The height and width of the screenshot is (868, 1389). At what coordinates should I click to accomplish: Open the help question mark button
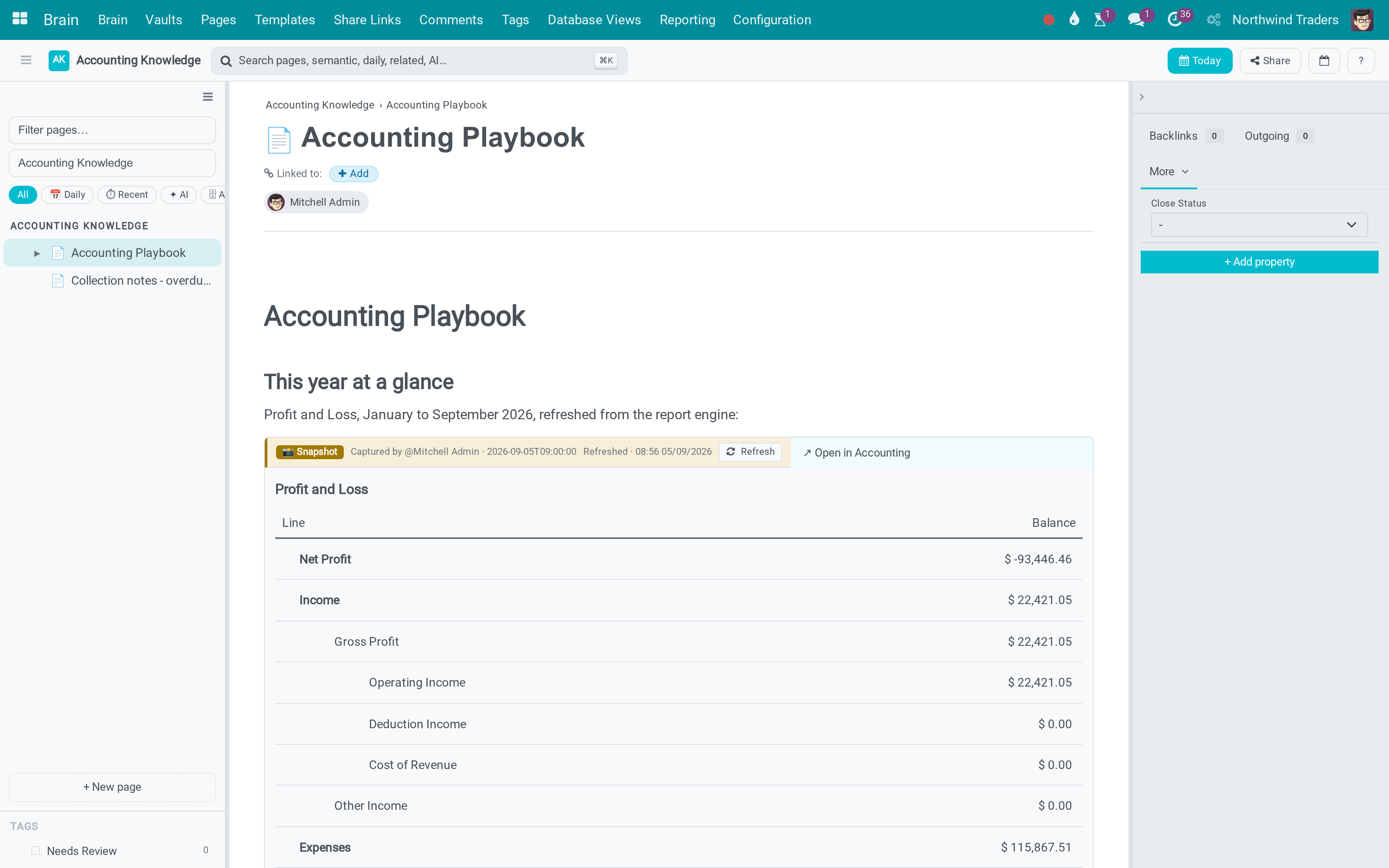[x=1360, y=61]
